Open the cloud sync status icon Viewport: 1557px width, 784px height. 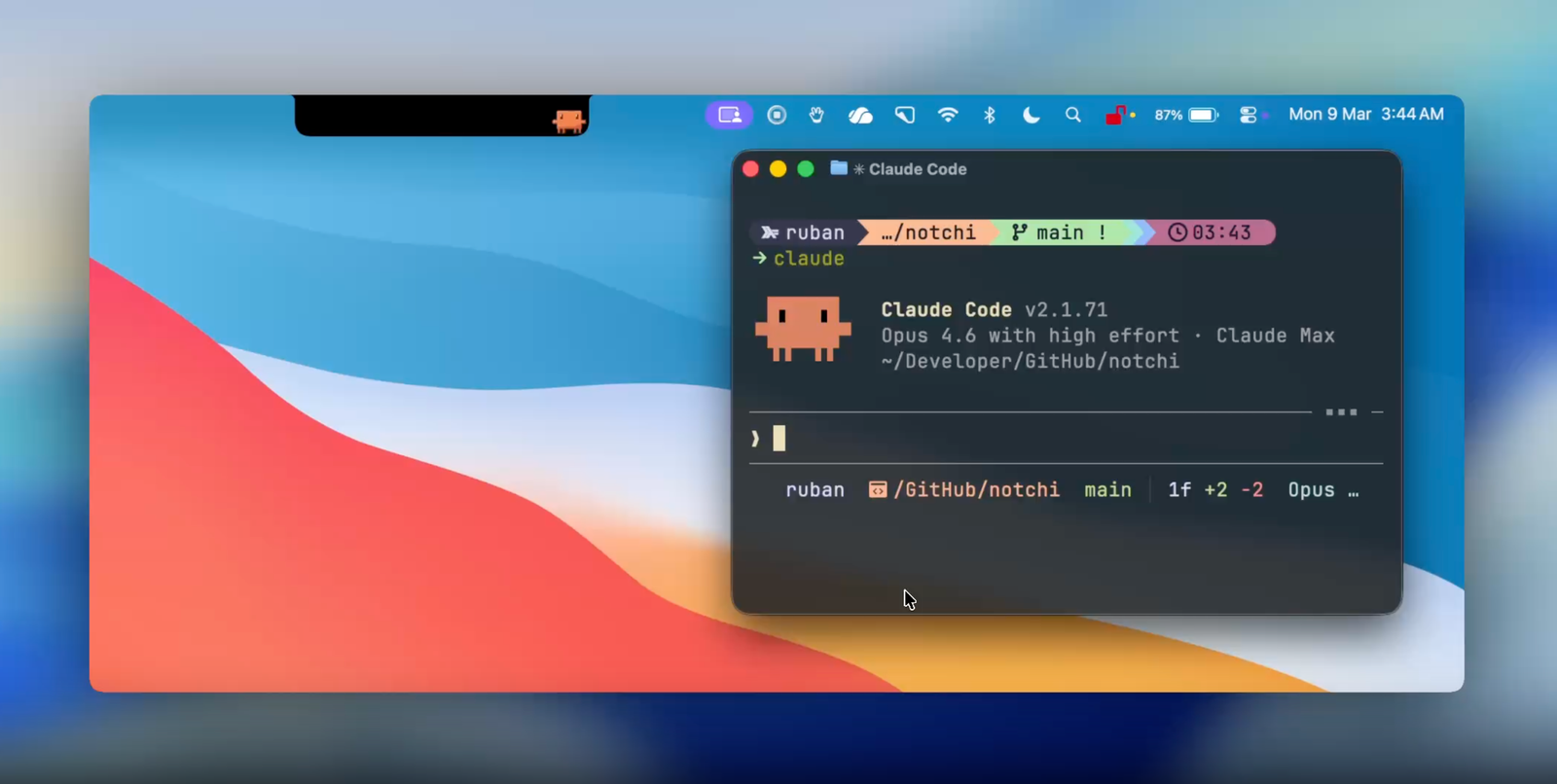860,115
